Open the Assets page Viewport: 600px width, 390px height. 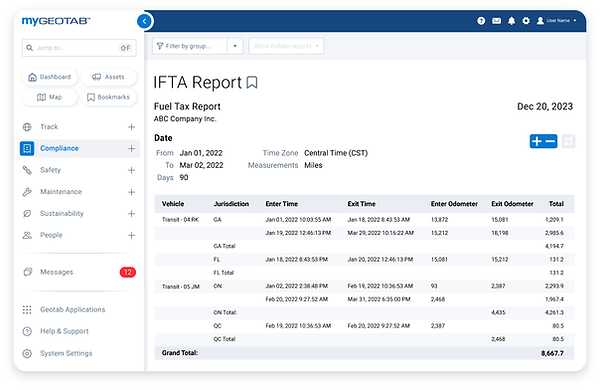pos(108,77)
